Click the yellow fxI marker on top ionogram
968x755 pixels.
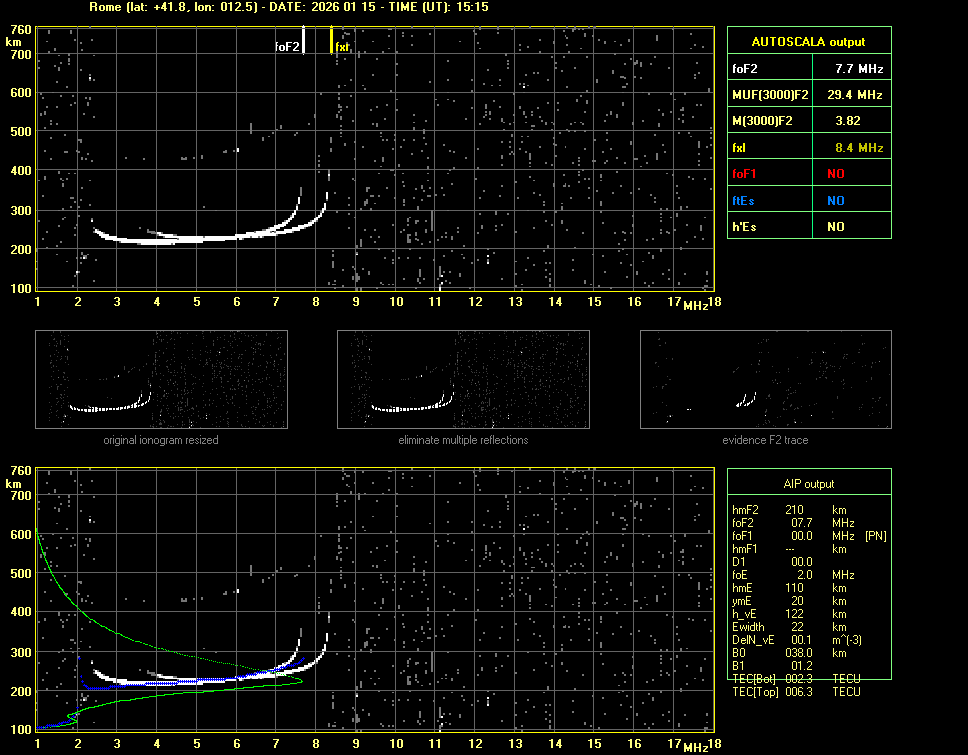331,40
